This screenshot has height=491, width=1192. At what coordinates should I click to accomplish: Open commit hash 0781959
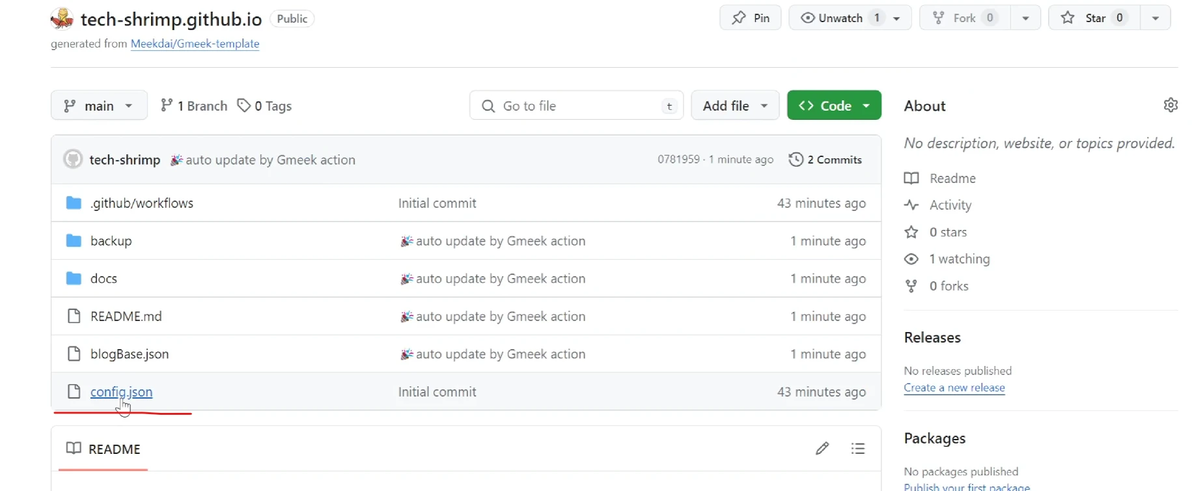click(x=678, y=160)
